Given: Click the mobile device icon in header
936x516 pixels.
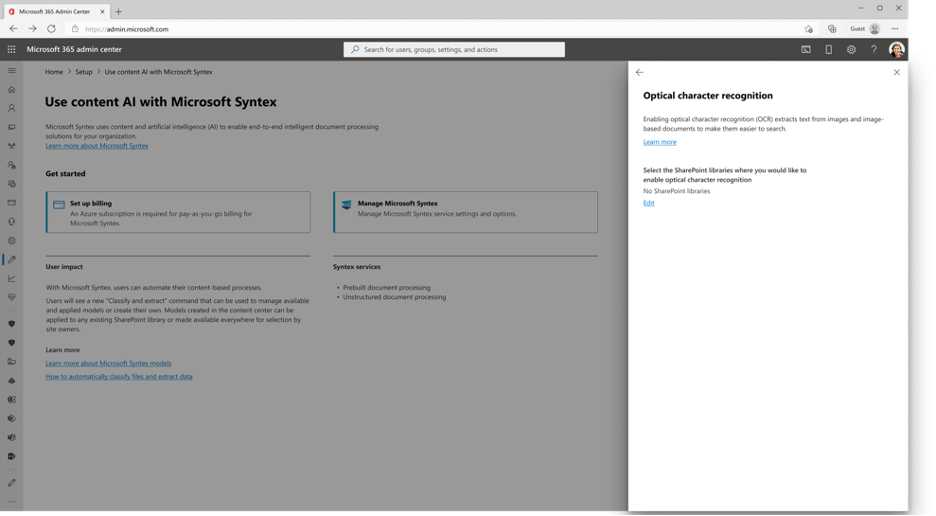Looking at the screenshot, I should click(x=828, y=49).
